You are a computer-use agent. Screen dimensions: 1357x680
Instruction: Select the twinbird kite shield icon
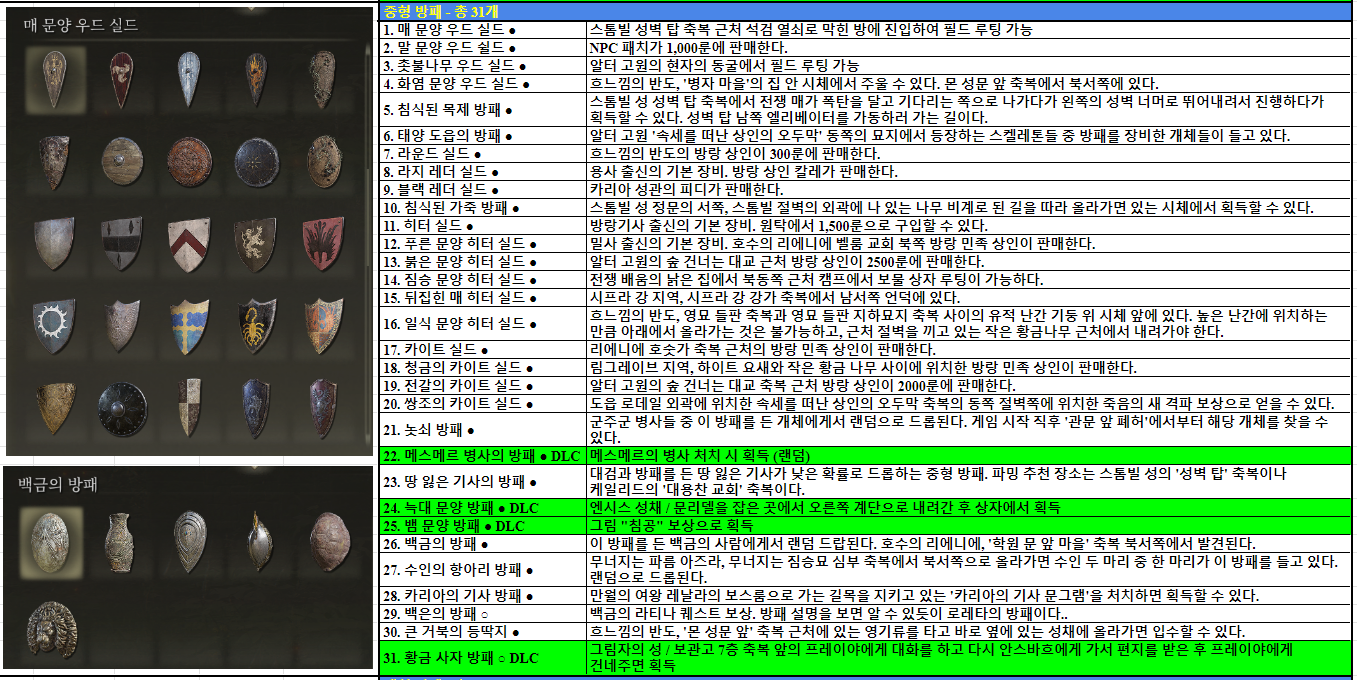(x=324, y=325)
